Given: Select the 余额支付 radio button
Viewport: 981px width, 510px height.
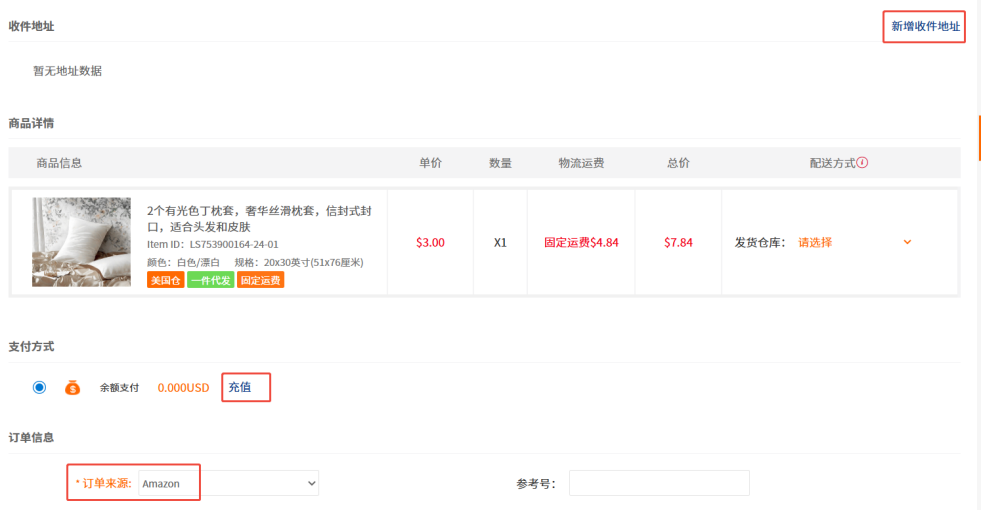Looking at the screenshot, I should coord(39,387).
